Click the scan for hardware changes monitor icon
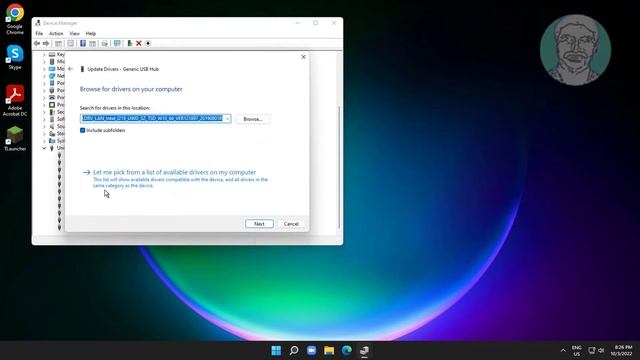 click(117, 43)
